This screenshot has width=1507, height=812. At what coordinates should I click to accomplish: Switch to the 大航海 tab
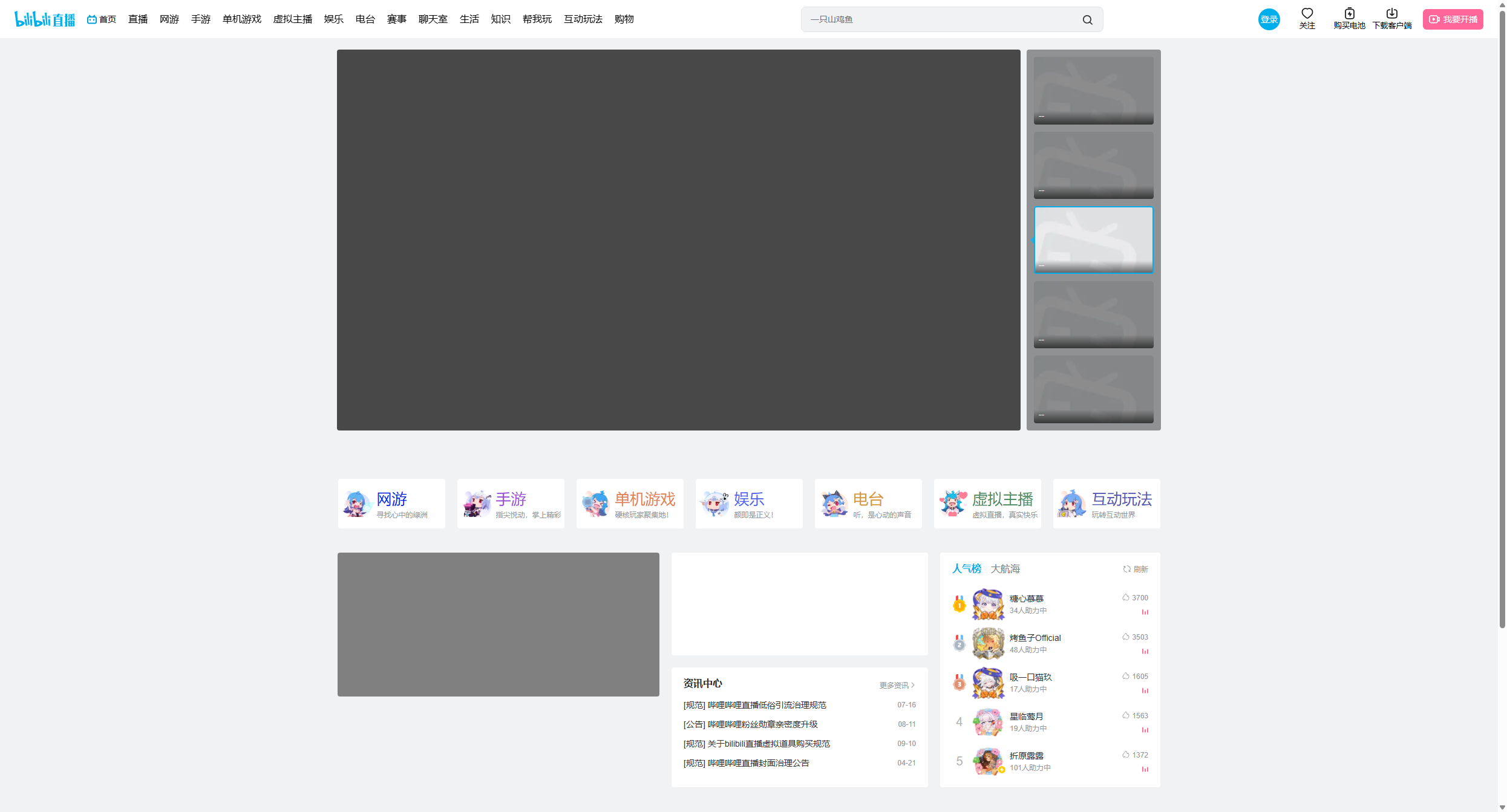tap(1005, 569)
